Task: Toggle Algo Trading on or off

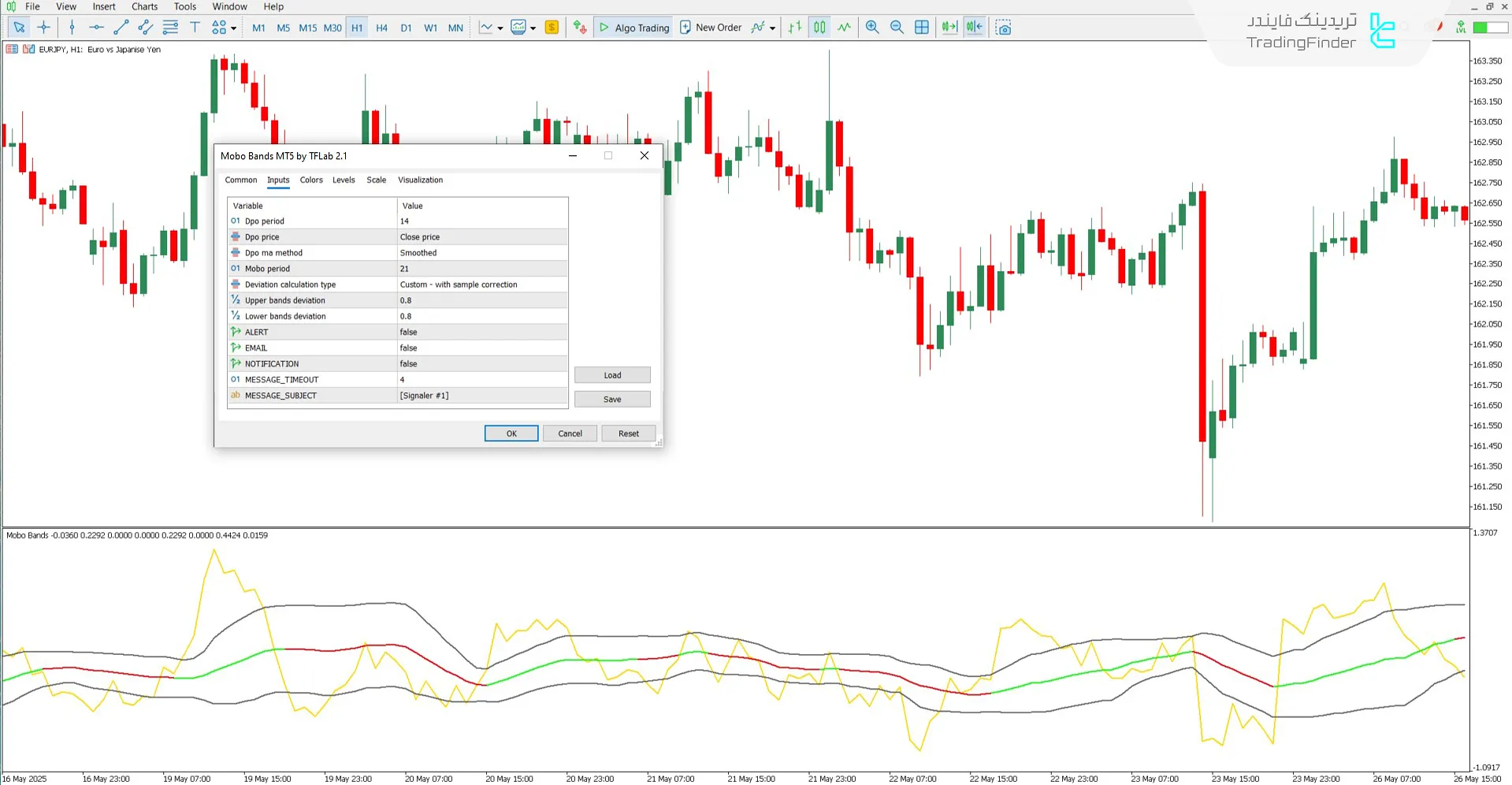Action: click(633, 28)
